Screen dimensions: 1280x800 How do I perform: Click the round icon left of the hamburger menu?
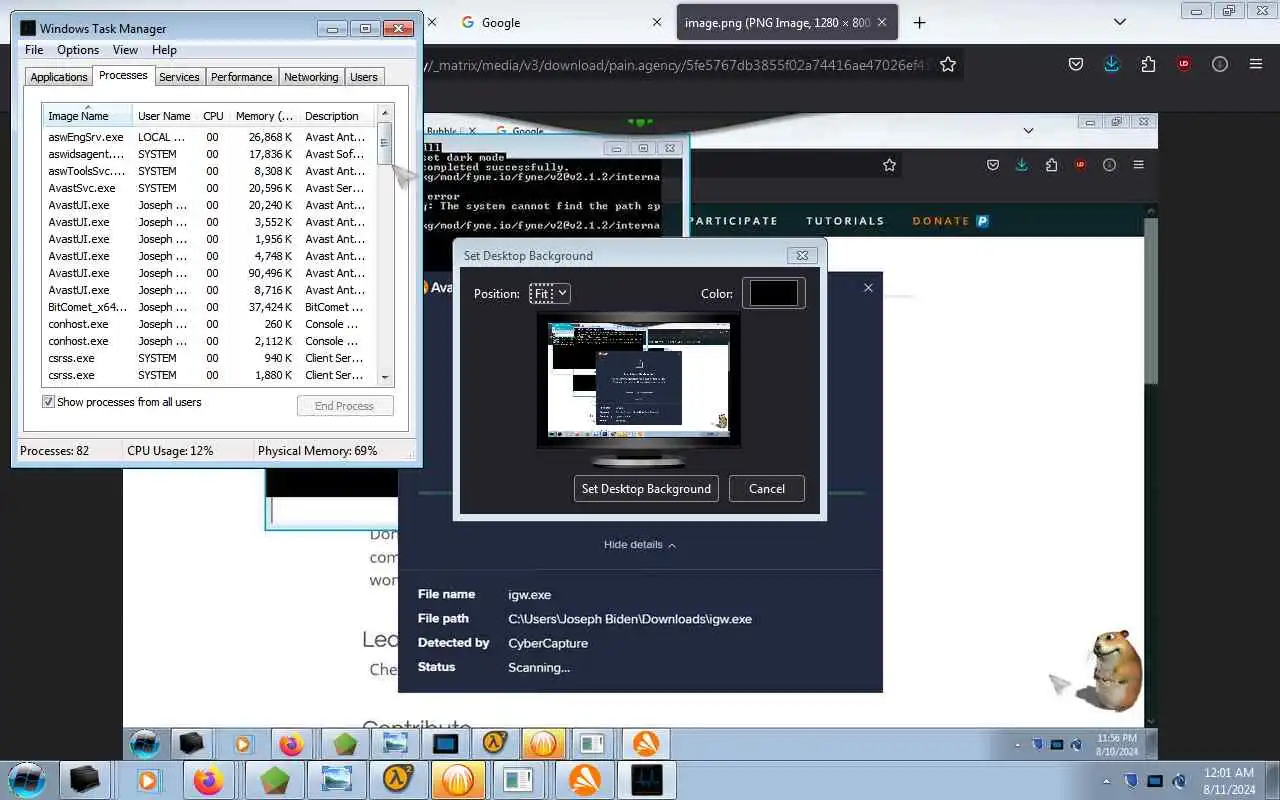[1220, 64]
